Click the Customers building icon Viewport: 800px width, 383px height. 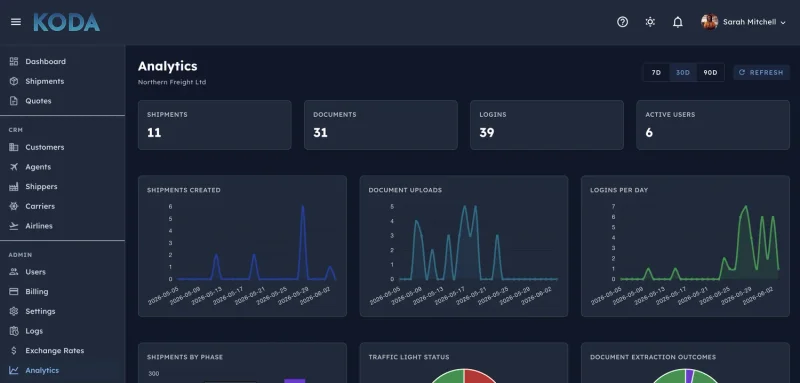coord(14,147)
